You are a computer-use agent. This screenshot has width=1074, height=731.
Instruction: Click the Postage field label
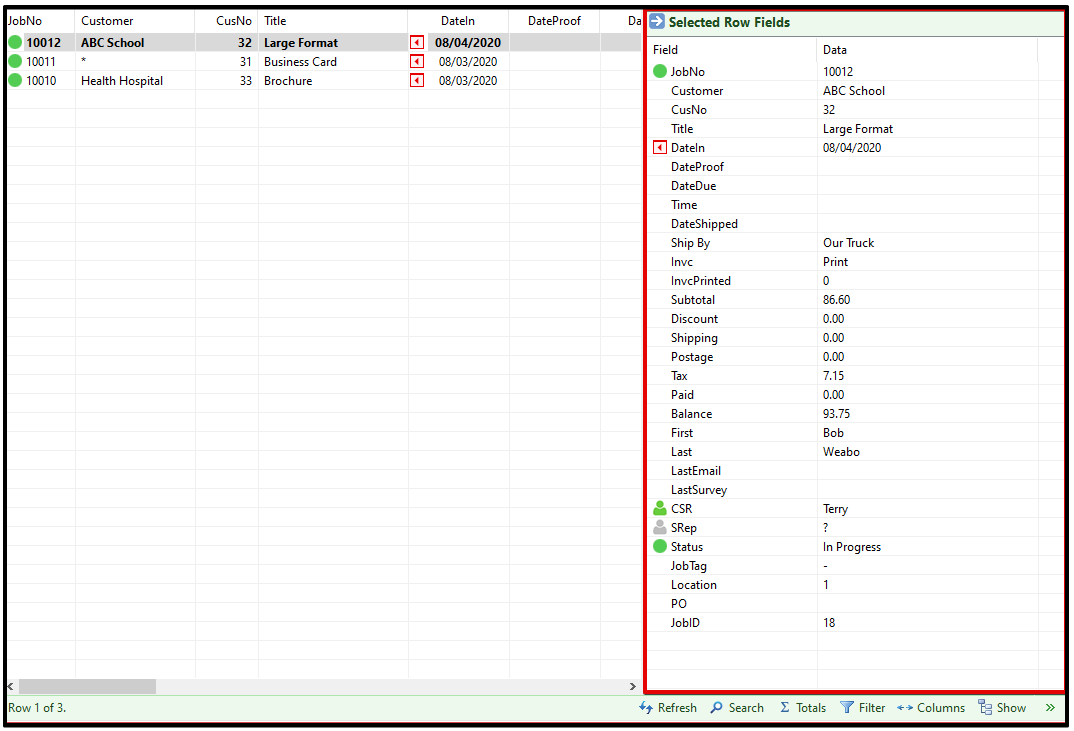692,357
